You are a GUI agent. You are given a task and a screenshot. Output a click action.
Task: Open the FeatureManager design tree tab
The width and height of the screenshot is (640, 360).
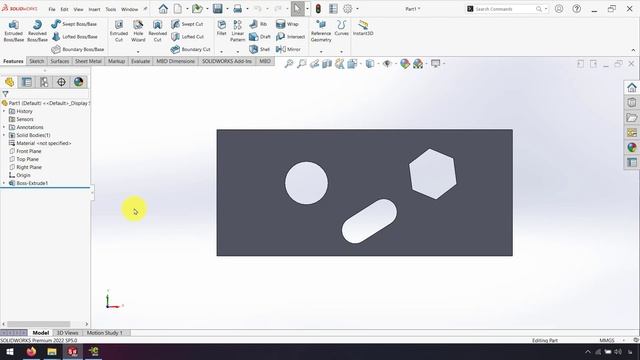(9, 82)
